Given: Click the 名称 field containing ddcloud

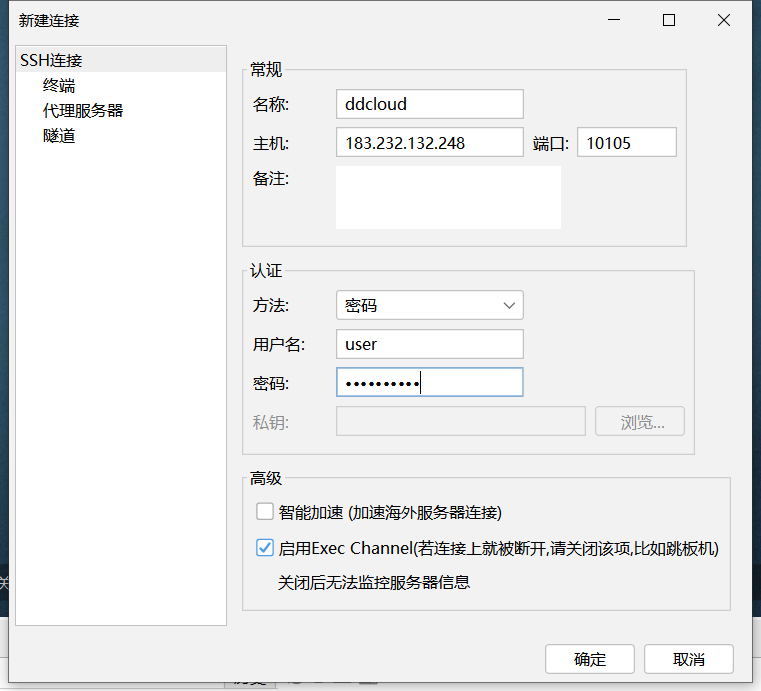Looking at the screenshot, I should point(429,104).
